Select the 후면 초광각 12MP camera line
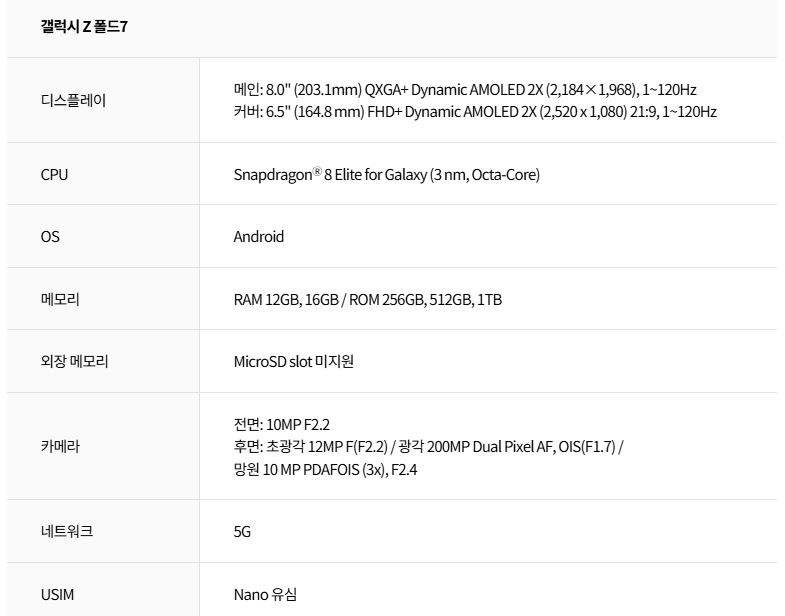Screen dimensions: 785x616 click(428, 446)
